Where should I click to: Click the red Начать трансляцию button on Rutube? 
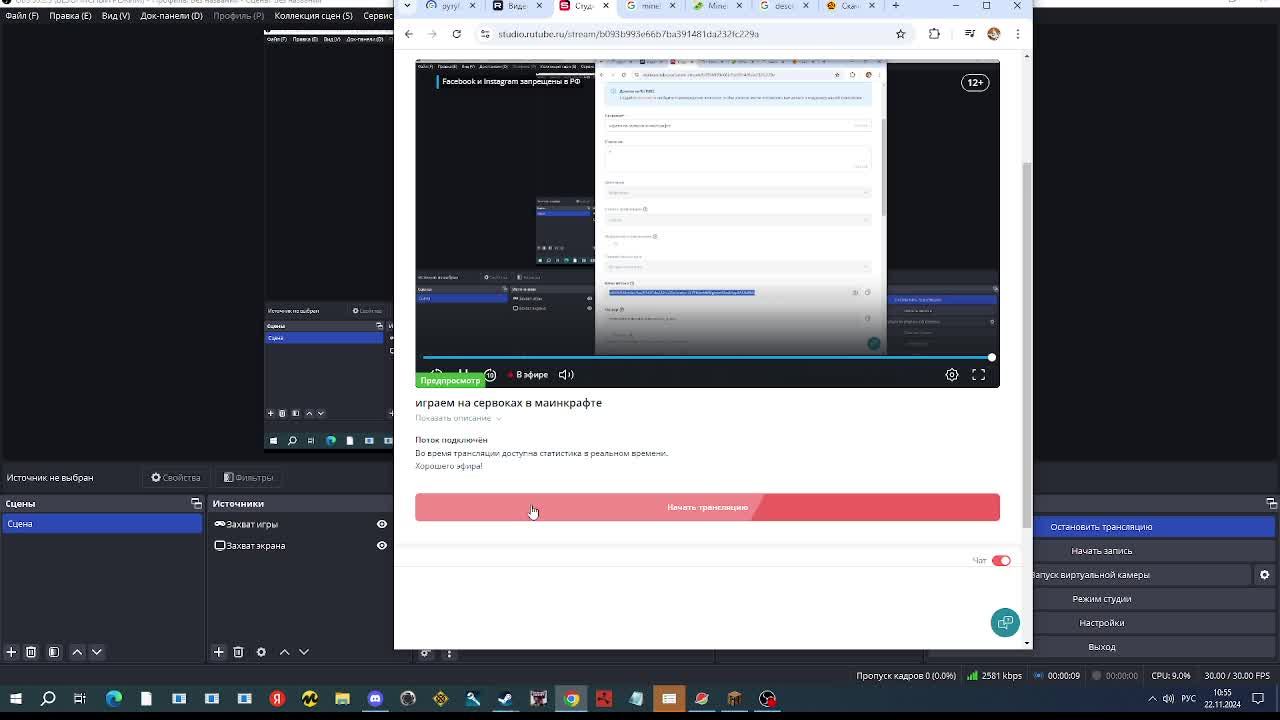point(707,507)
